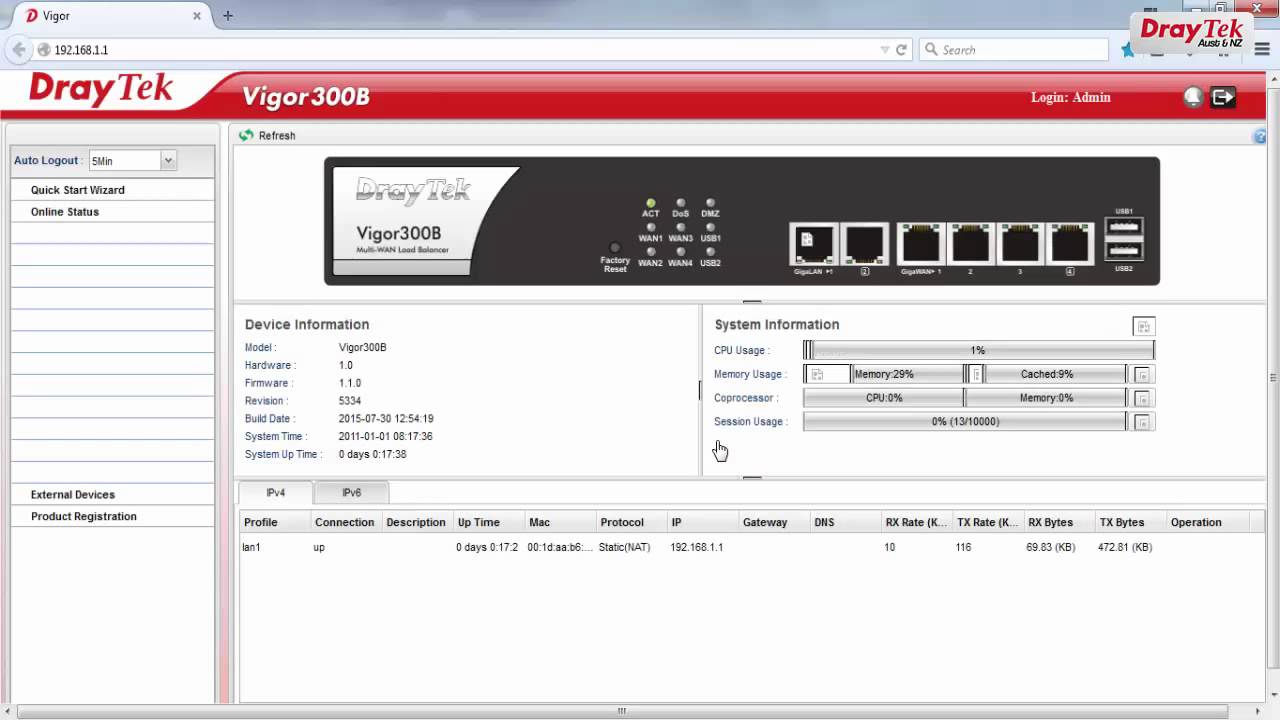1280x720 pixels.
Task: Click the Login: Admin text
Action: (1071, 97)
